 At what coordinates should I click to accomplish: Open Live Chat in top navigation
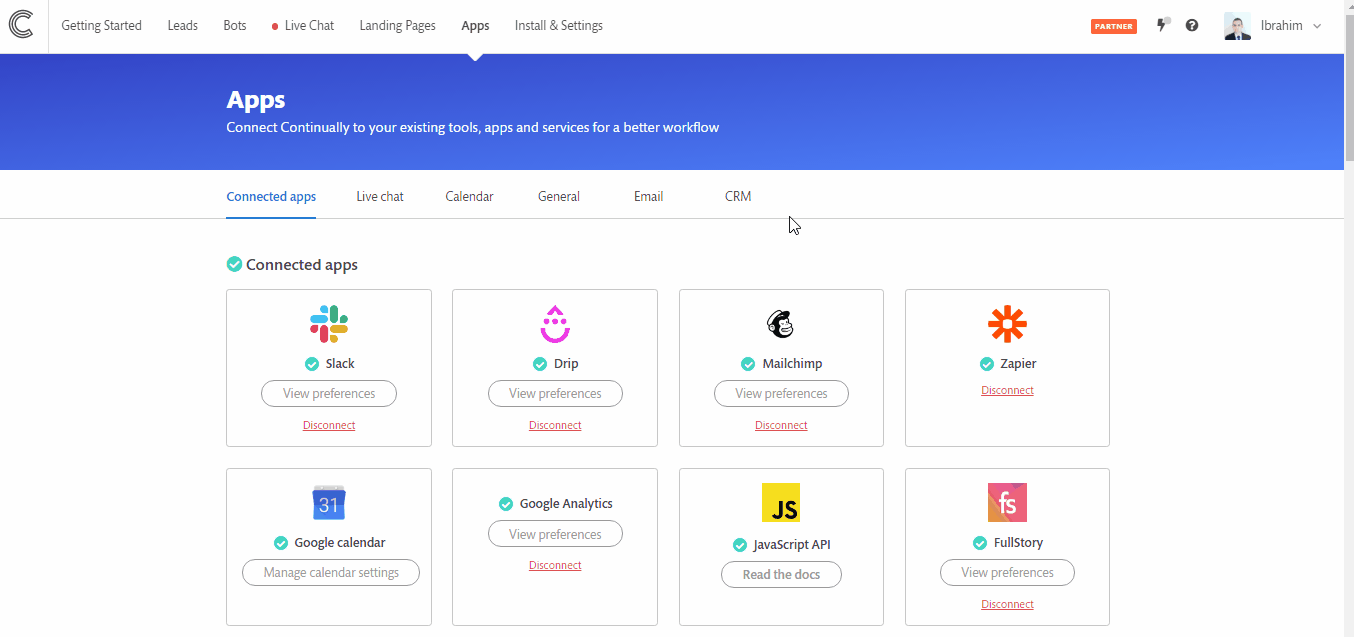309,26
